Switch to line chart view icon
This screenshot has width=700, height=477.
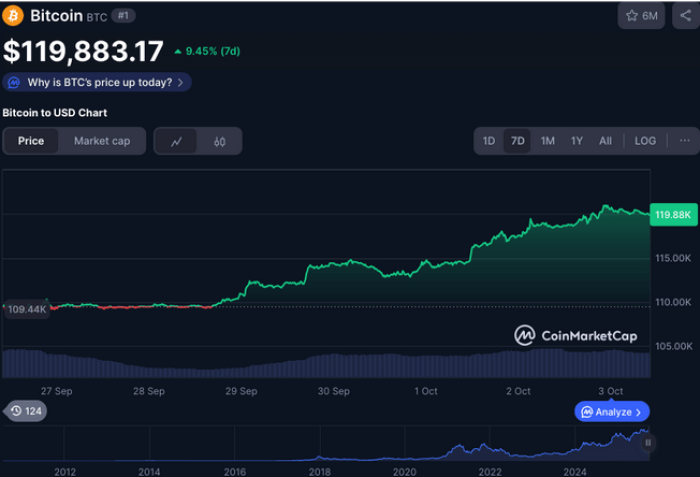tap(176, 141)
